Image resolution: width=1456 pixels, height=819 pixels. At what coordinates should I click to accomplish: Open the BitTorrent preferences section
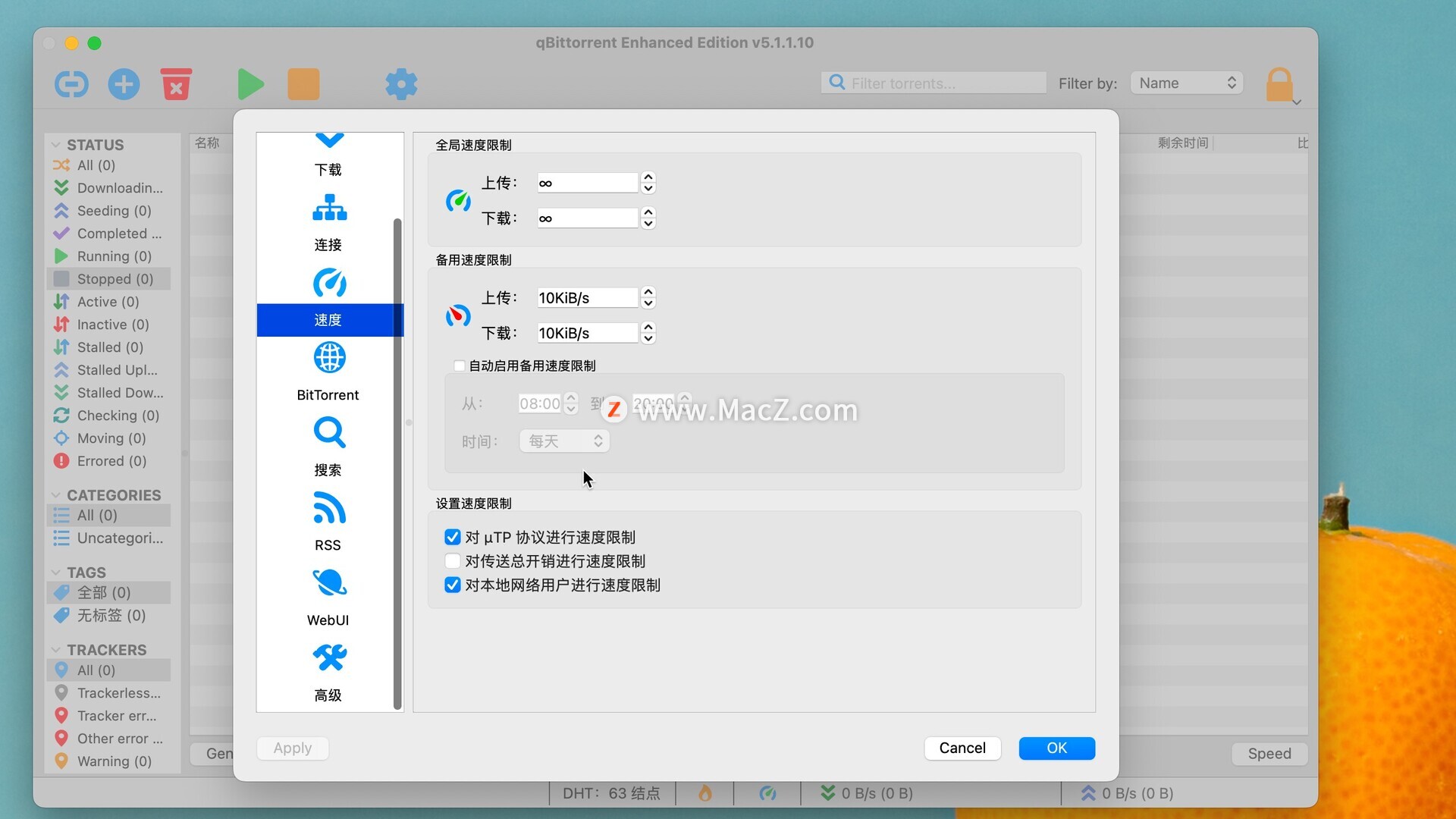click(x=328, y=372)
